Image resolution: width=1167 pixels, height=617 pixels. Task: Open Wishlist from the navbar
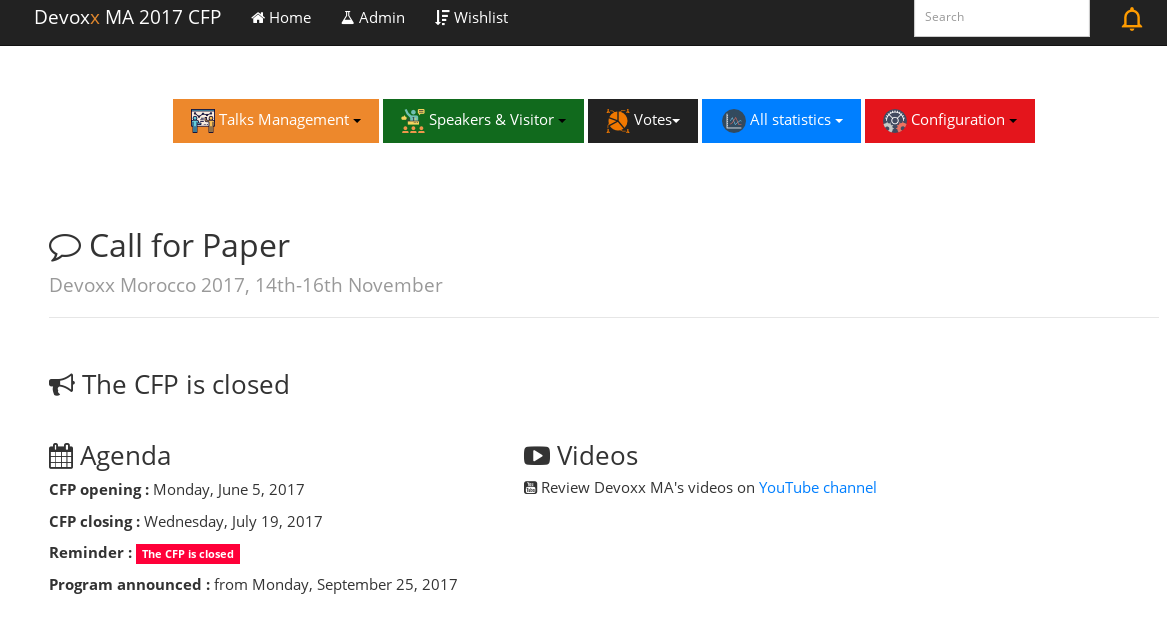click(472, 18)
